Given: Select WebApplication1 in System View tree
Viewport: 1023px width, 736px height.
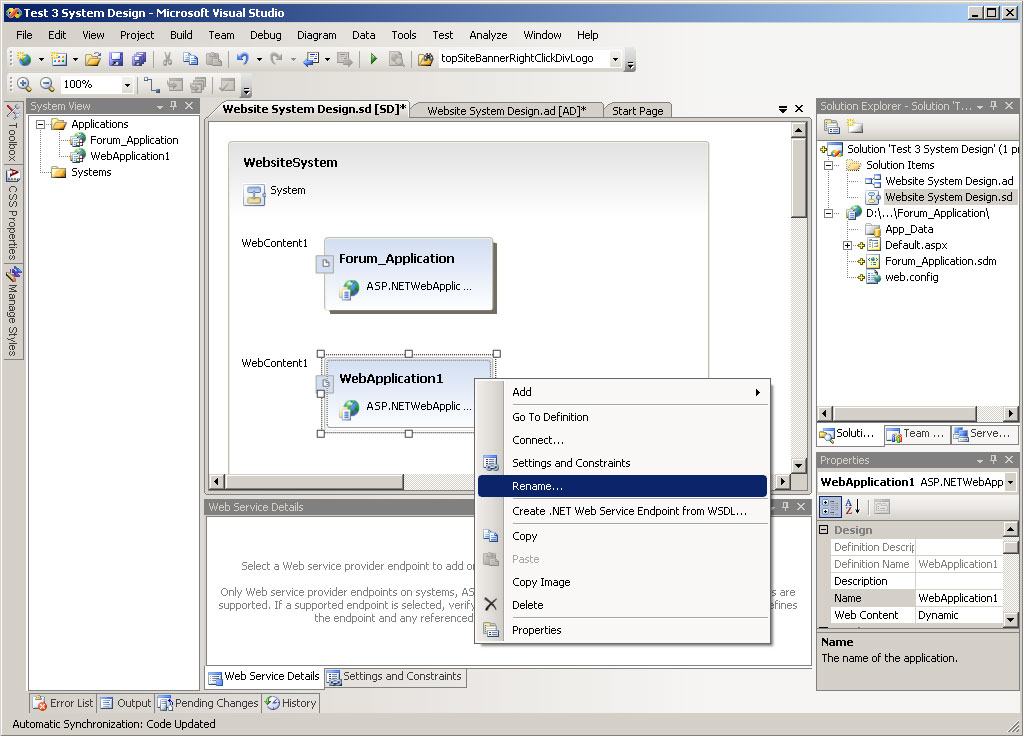Looking at the screenshot, I should click(130, 156).
